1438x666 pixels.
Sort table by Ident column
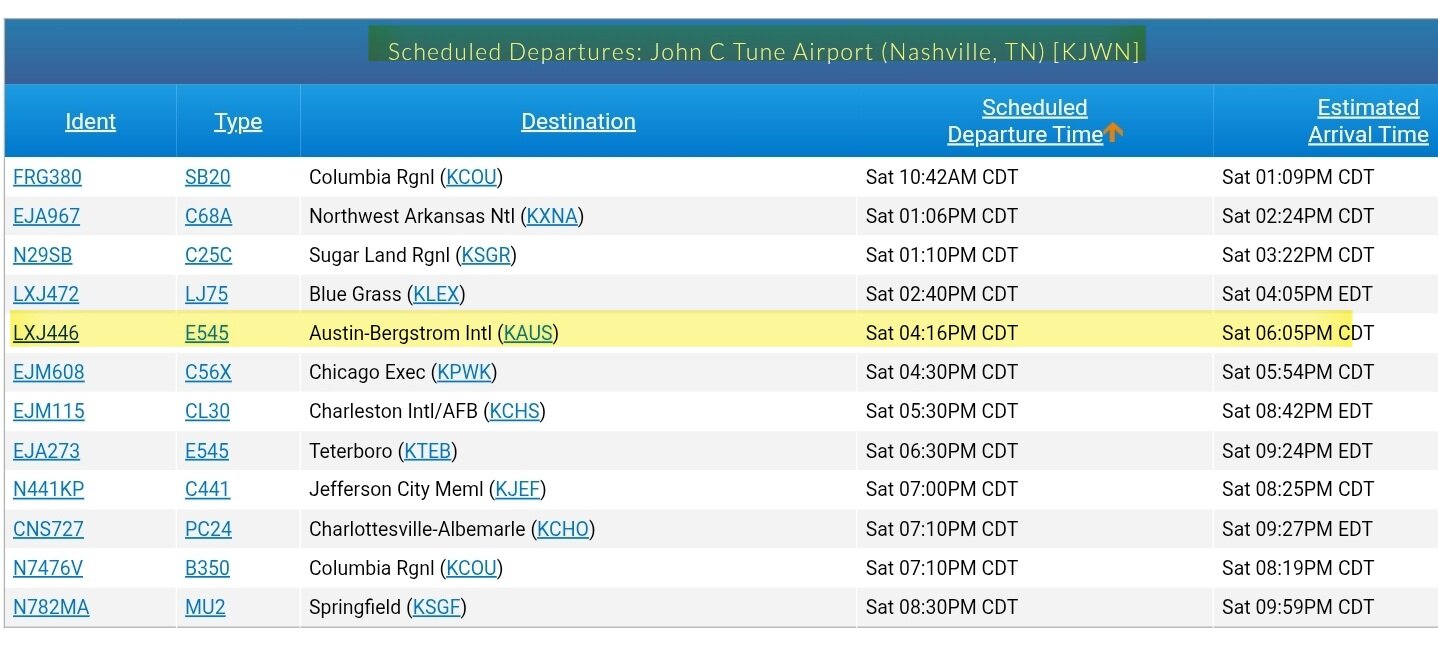point(90,122)
